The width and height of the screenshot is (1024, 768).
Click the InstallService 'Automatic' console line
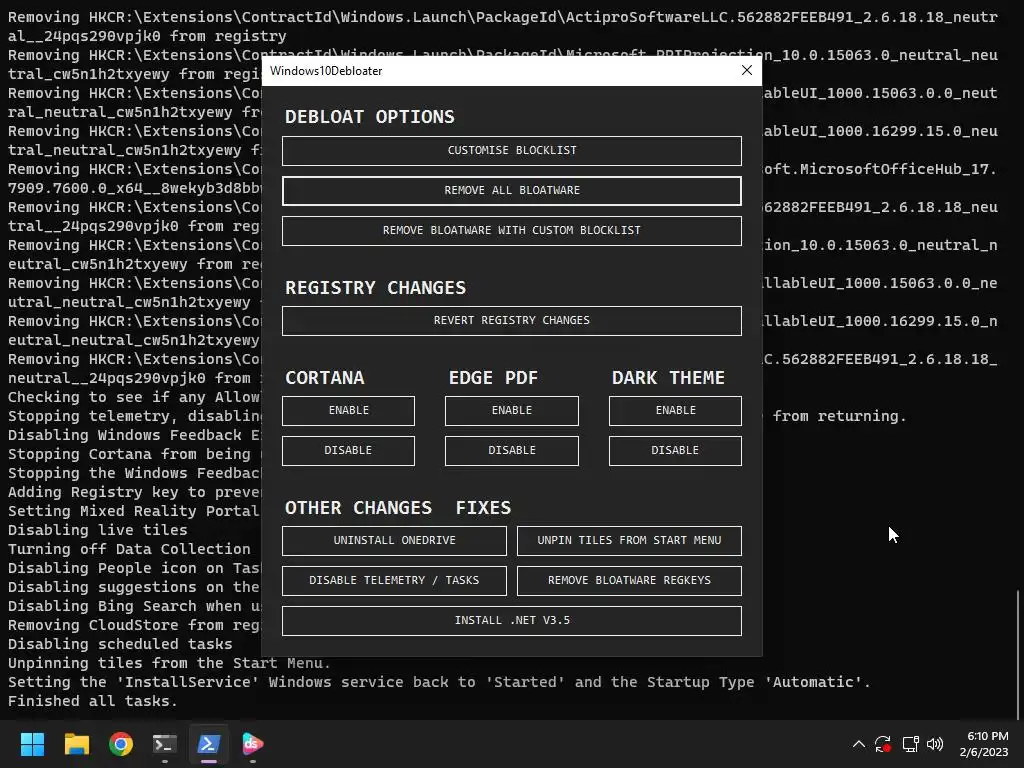[x=439, y=682]
